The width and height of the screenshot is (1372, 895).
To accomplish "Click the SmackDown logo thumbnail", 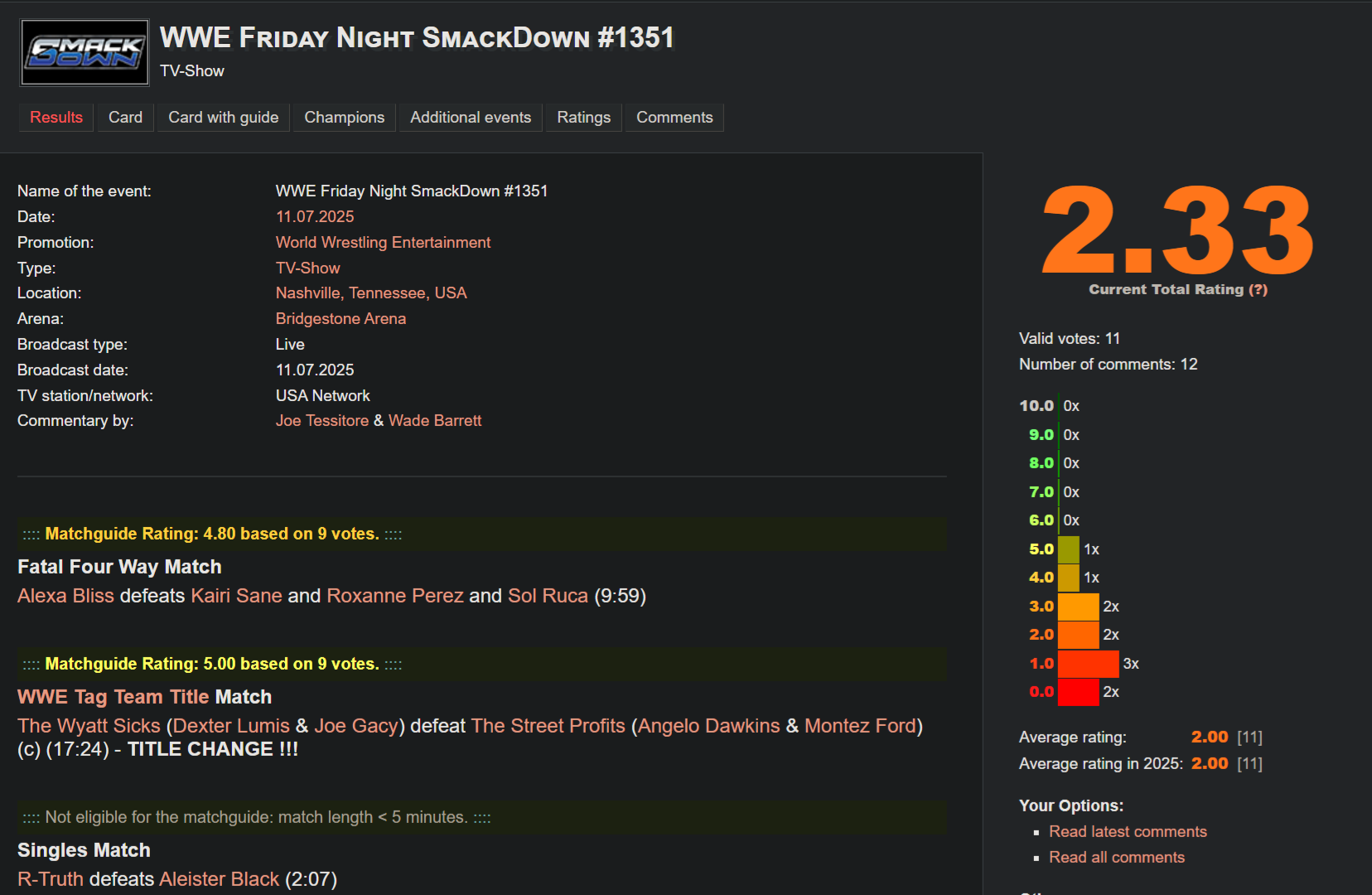I will (x=85, y=53).
